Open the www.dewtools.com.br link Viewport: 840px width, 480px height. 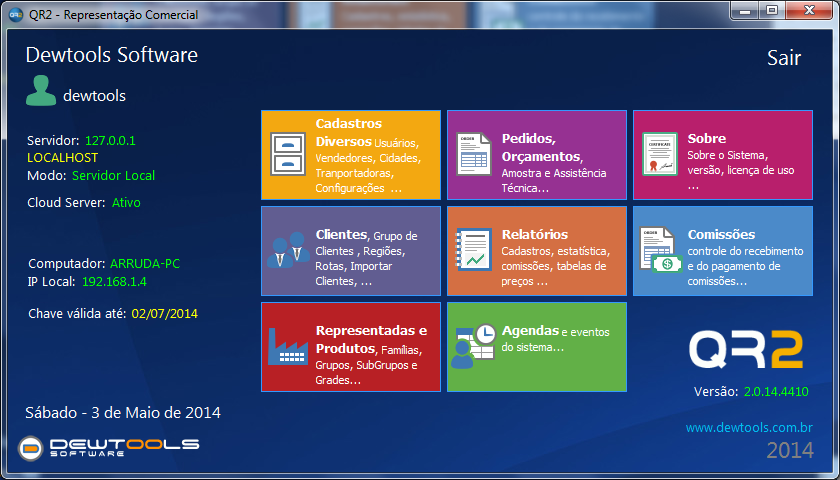pyautogui.click(x=749, y=428)
